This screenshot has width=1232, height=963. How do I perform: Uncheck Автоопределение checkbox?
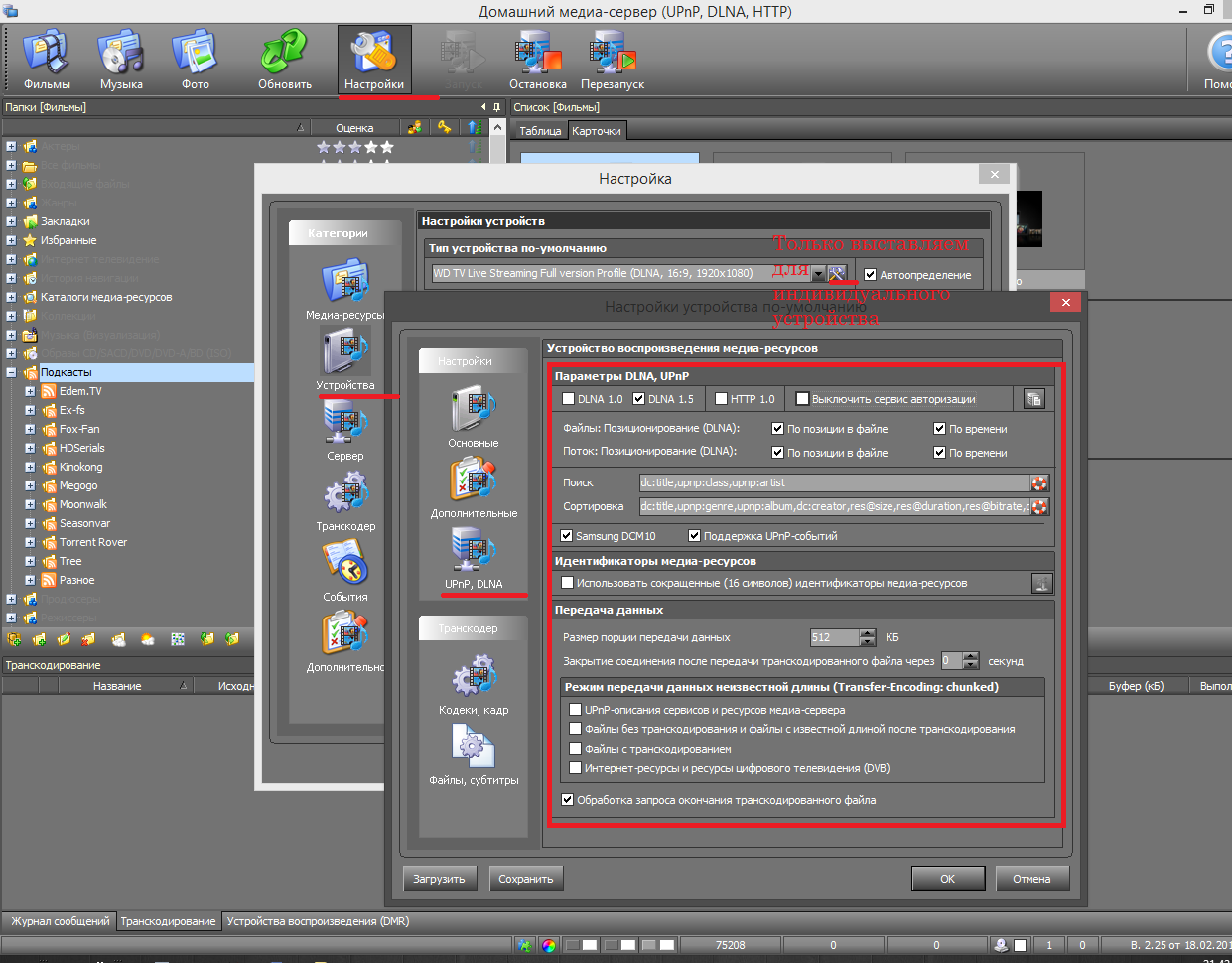(870, 275)
